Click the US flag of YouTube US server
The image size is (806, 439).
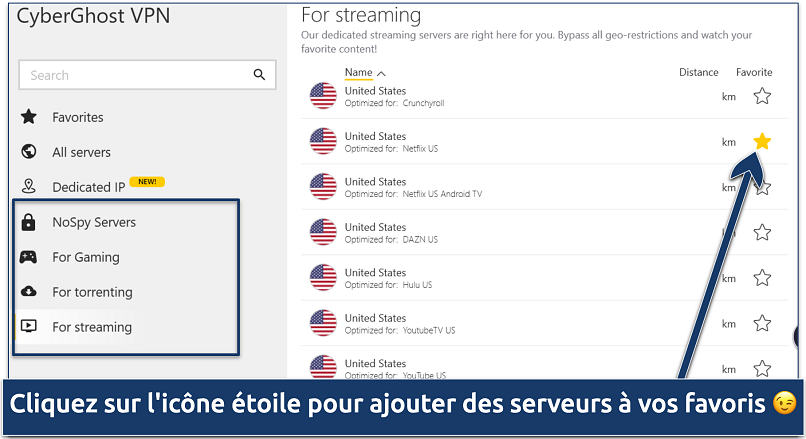[x=323, y=367]
